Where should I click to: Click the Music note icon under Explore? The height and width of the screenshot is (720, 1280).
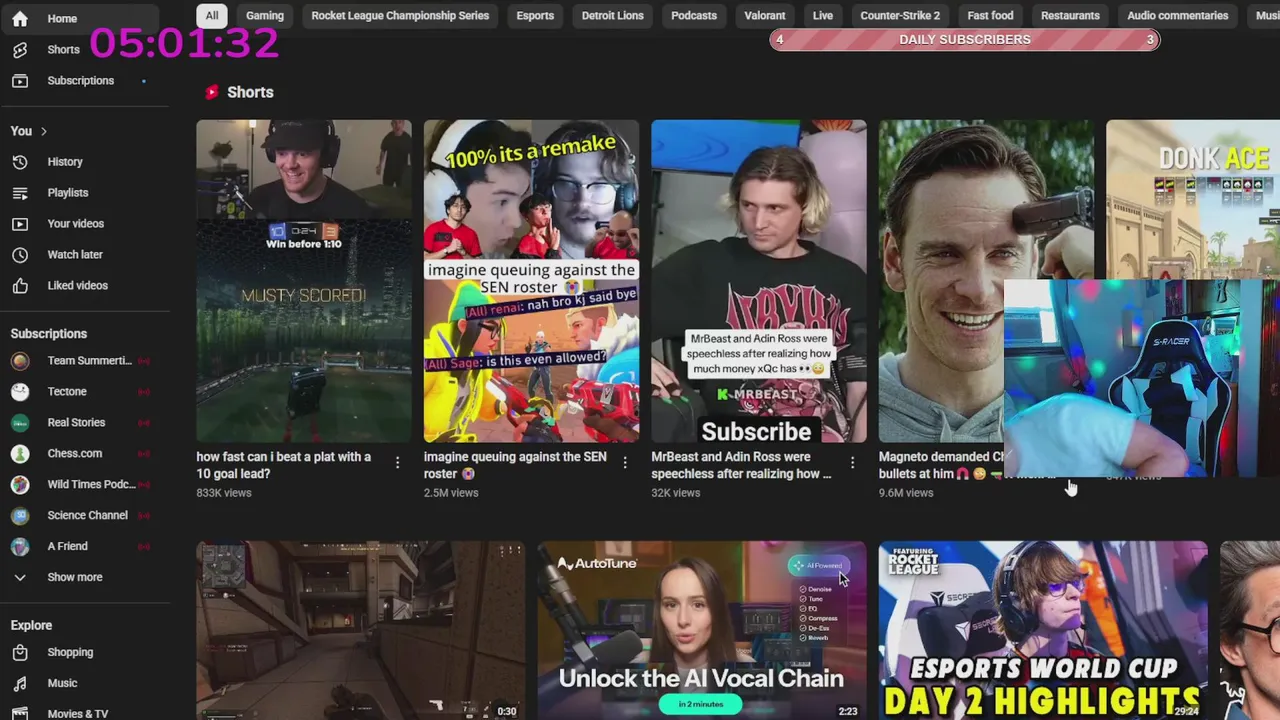pyautogui.click(x=20, y=683)
